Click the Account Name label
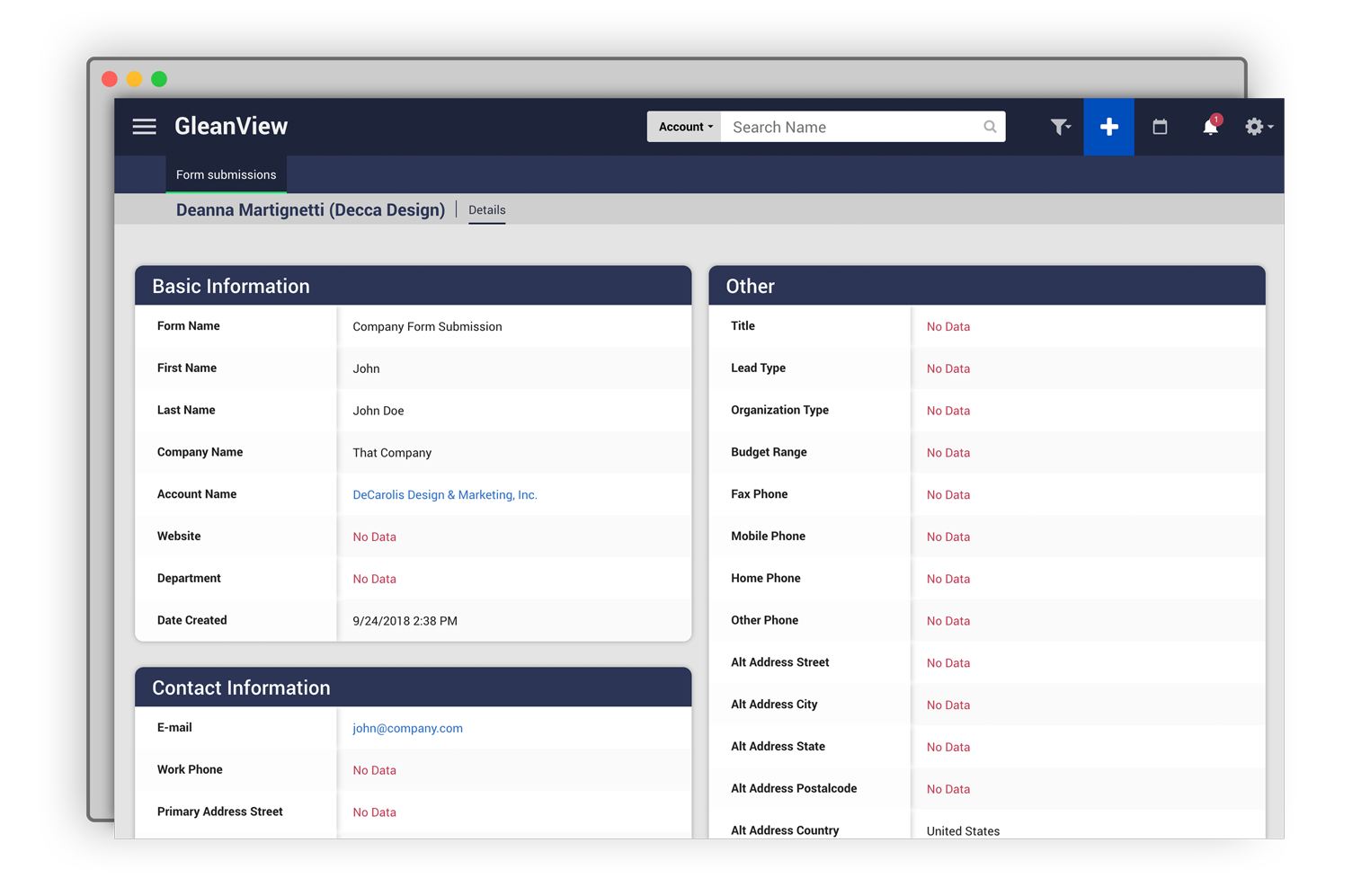Viewport: 1370px width, 896px height. (197, 494)
